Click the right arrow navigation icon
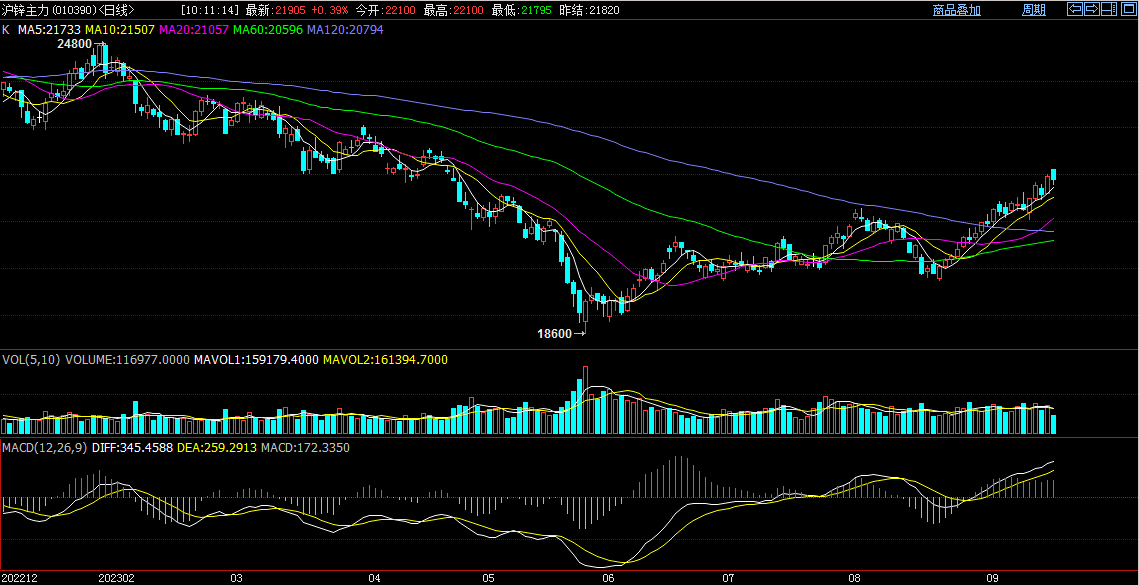This screenshot has width=1139, height=585. (1092, 9)
